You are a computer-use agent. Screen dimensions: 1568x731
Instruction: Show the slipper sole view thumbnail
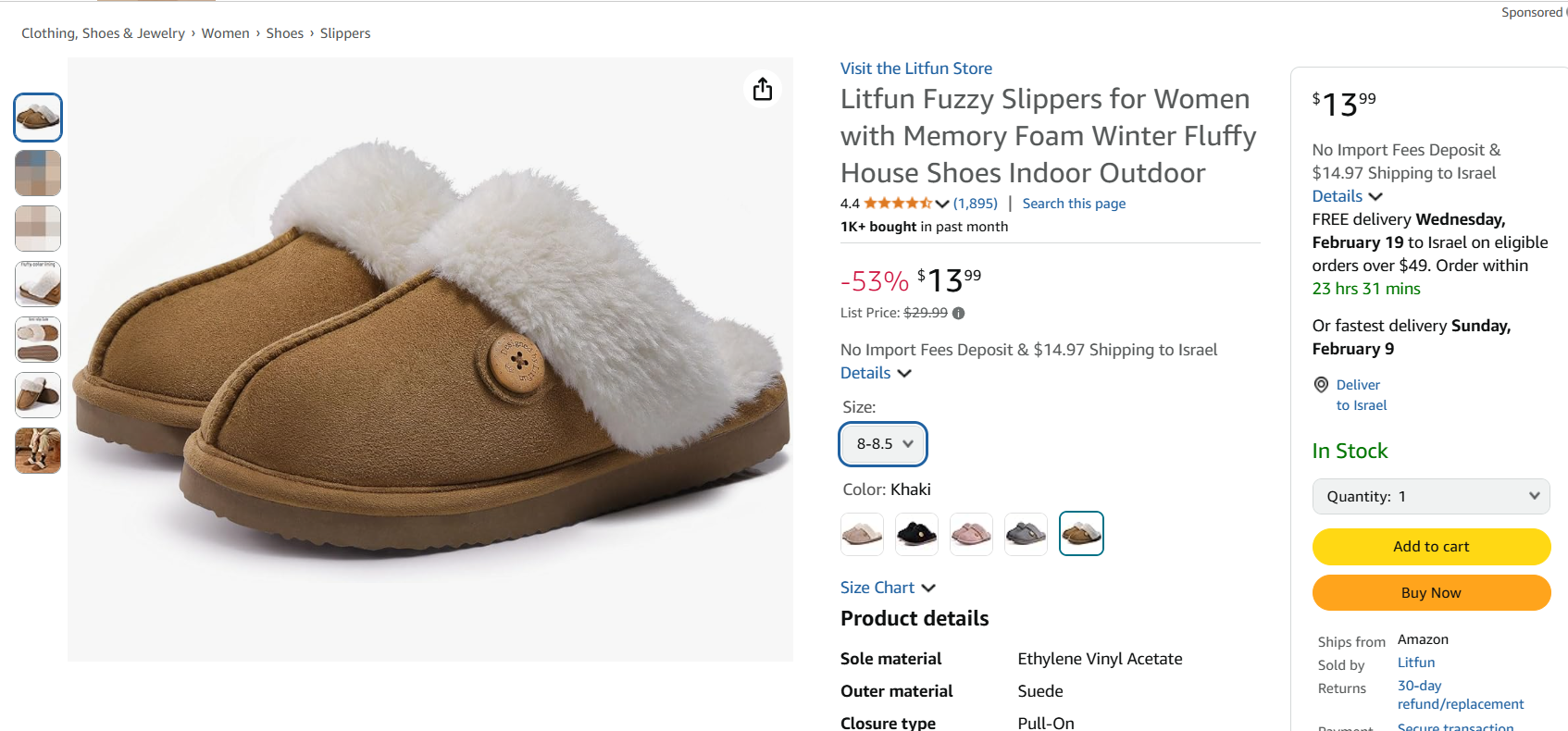(38, 340)
